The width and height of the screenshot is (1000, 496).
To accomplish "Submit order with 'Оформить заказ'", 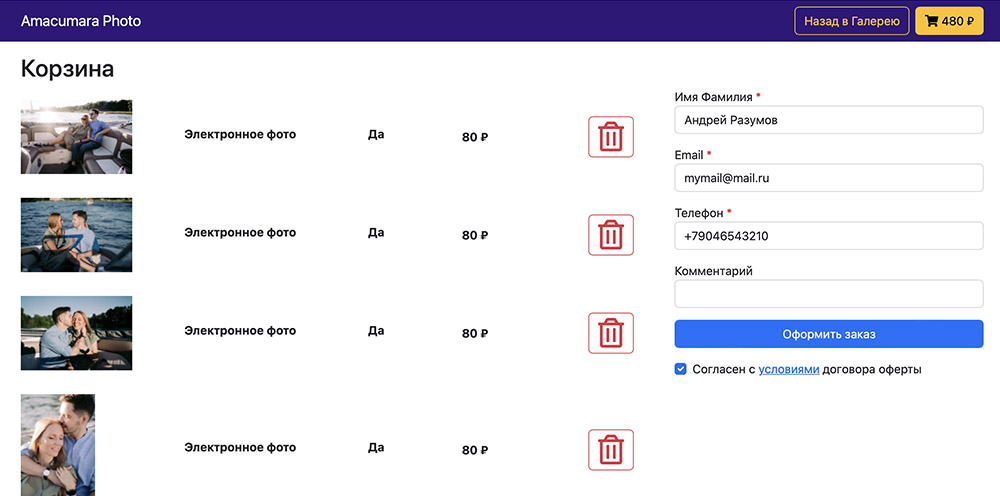I will 828,334.
